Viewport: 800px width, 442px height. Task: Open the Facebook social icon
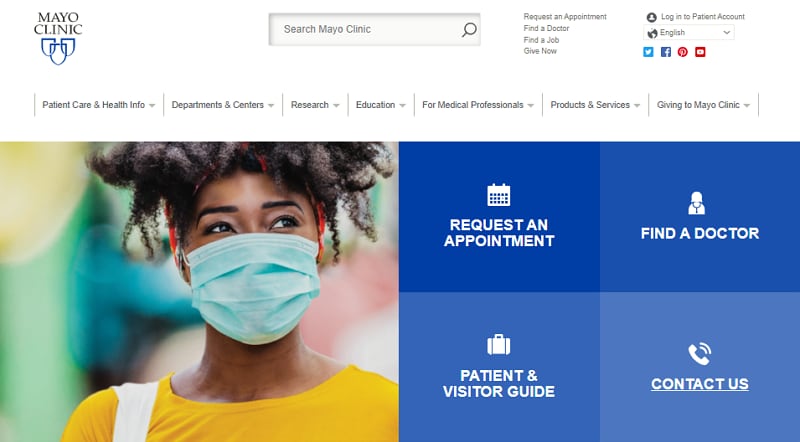coord(666,52)
